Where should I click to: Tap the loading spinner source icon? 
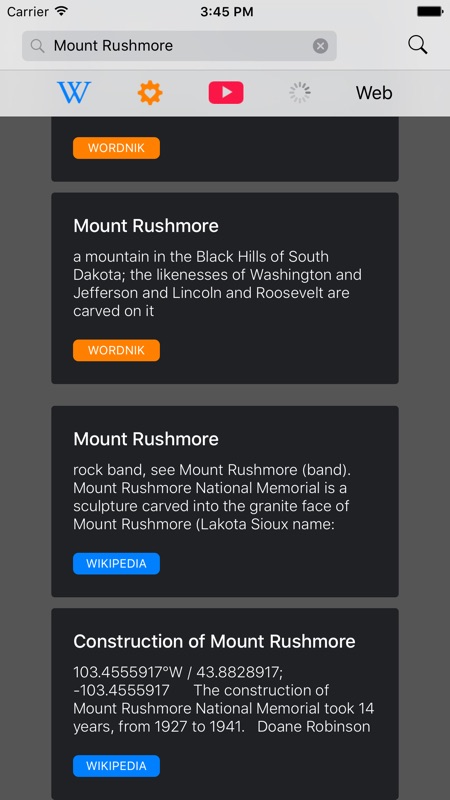(x=300, y=93)
